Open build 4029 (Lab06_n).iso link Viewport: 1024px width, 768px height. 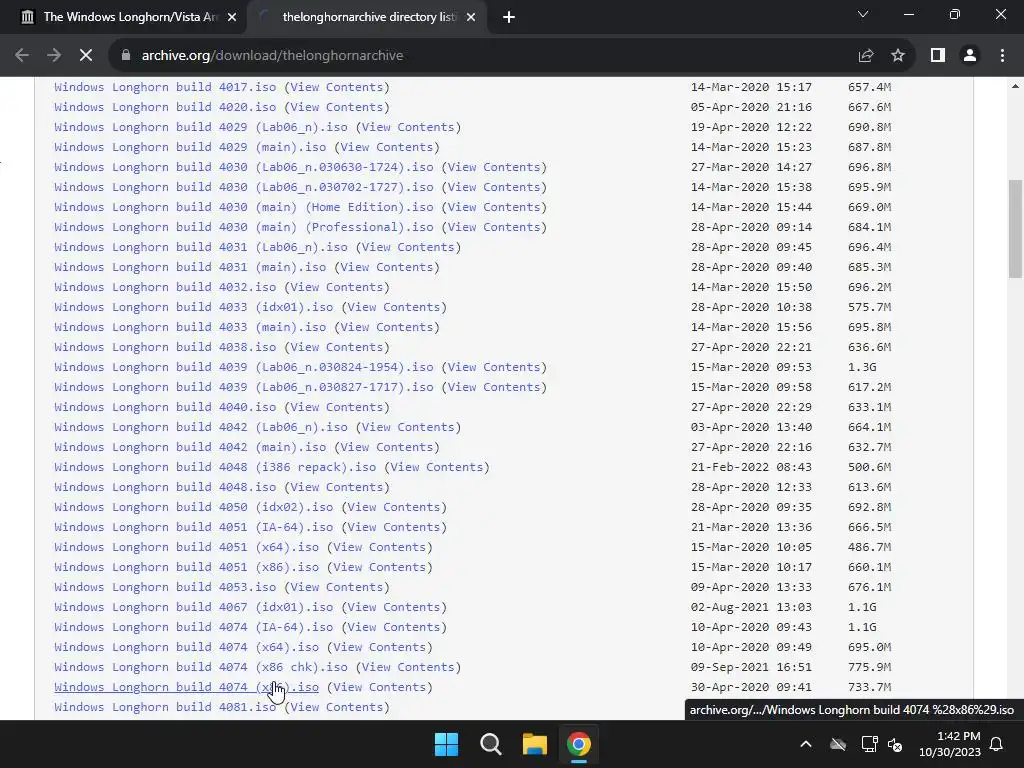pyautogui.click(x=201, y=127)
